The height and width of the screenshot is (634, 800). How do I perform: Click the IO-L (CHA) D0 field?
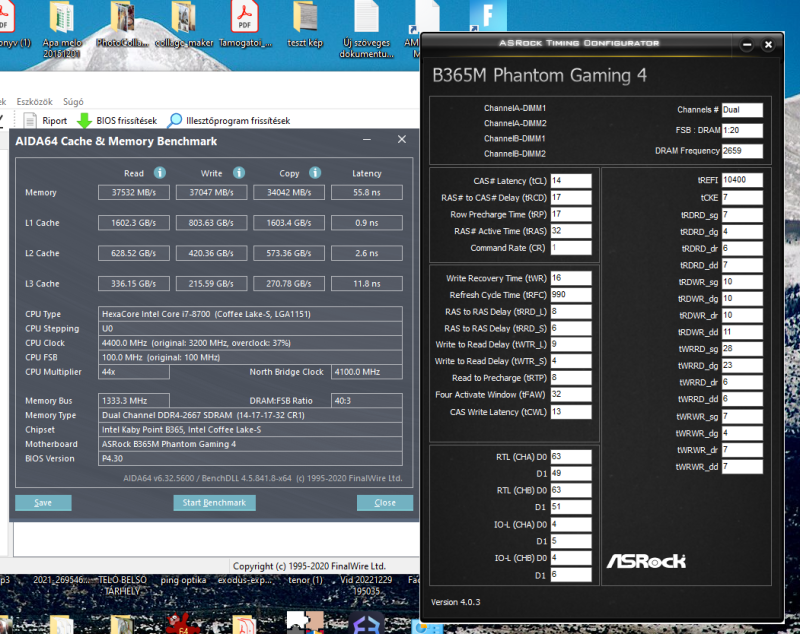(571, 524)
